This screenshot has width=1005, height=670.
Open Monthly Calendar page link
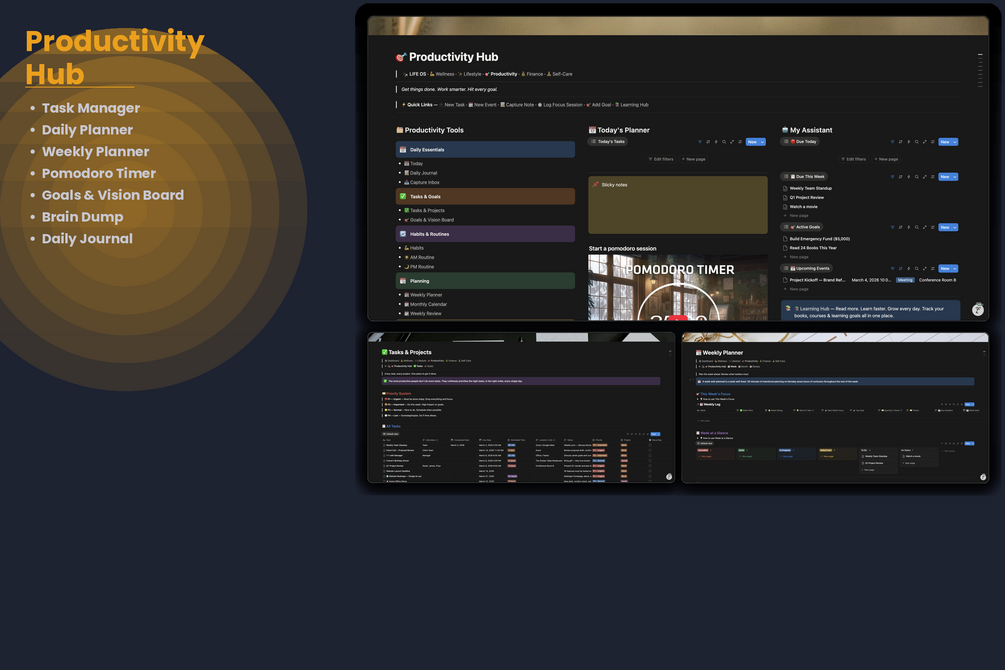[426, 305]
